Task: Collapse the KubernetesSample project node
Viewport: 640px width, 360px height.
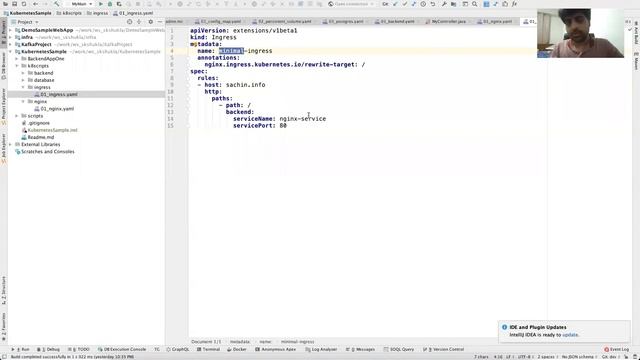Action: pos(11,52)
